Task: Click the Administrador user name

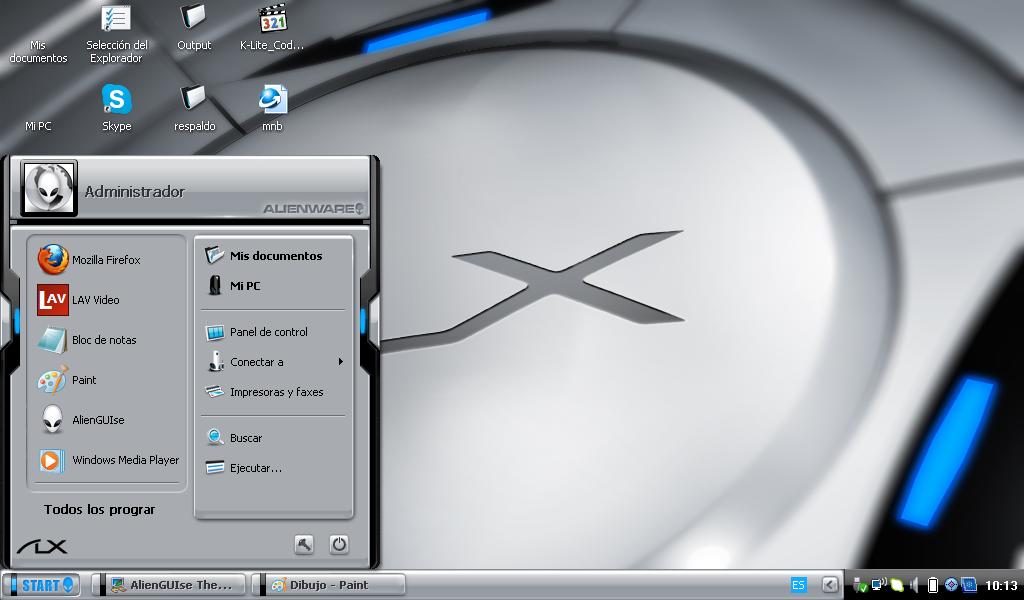Action: pos(135,191)
